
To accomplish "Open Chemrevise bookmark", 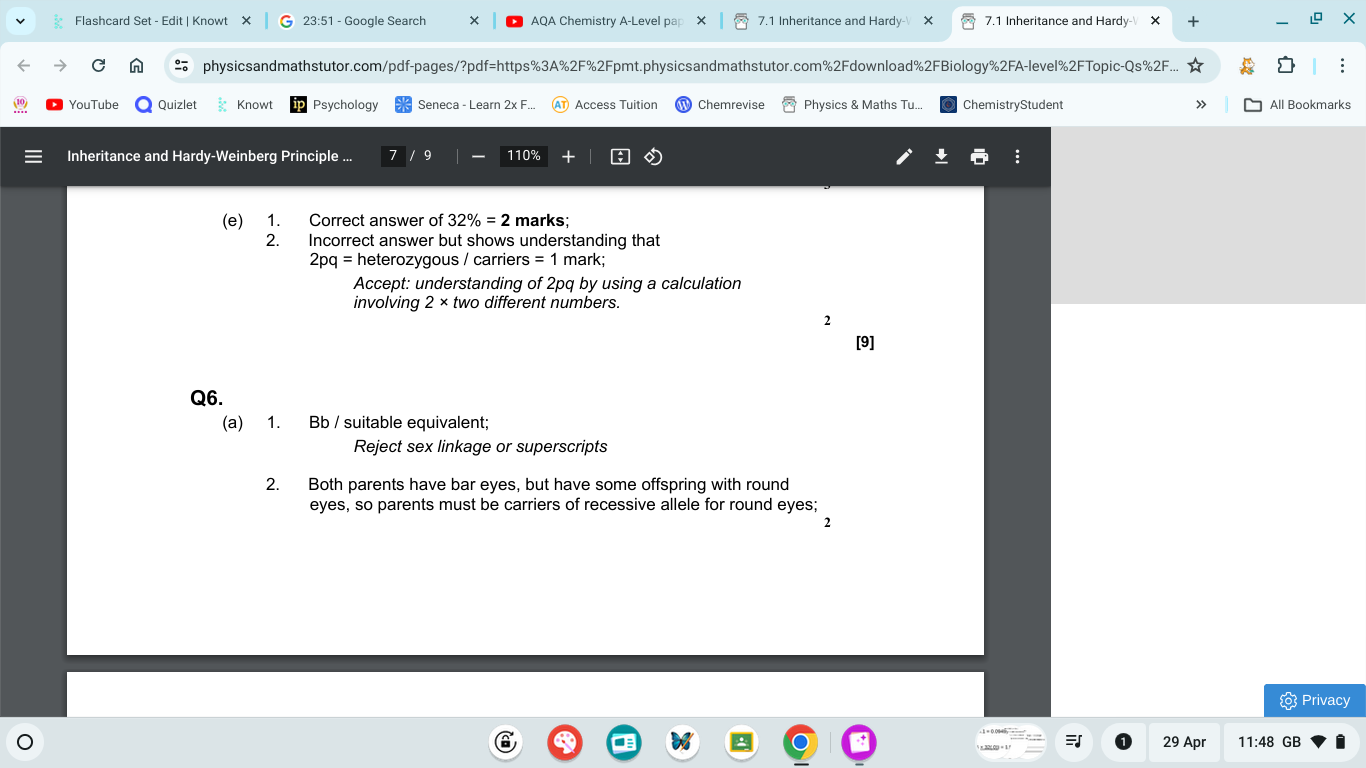I will point(720,104).
